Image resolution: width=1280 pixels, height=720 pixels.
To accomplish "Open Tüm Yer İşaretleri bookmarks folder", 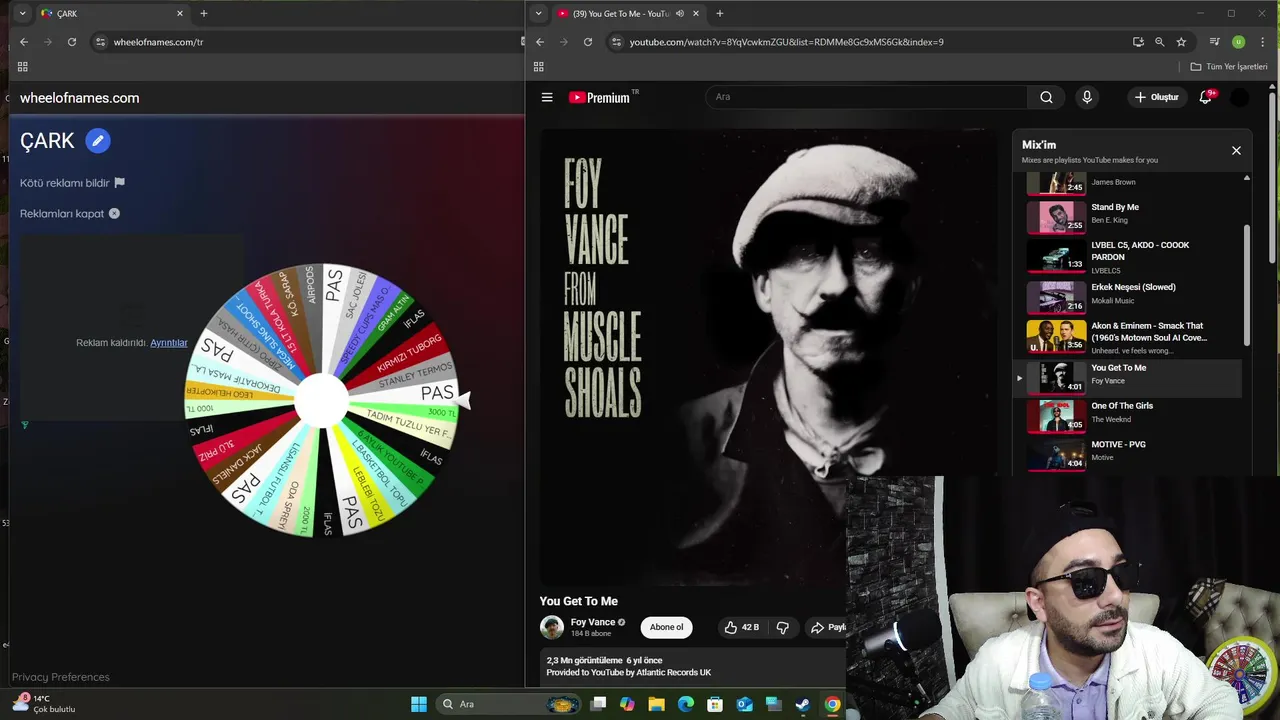I will coord(1229,67).
